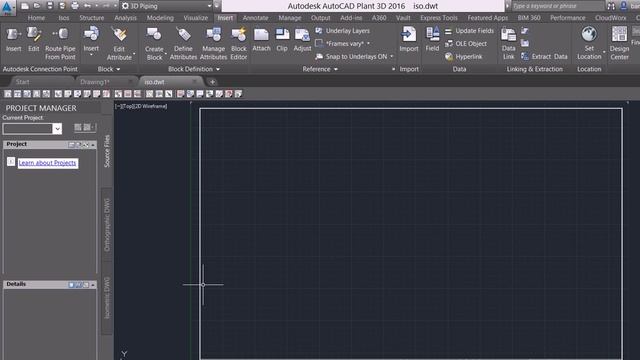Open the Current Project combo box arrow
This screenshot has width=640, height=360.
coord(58,129)
